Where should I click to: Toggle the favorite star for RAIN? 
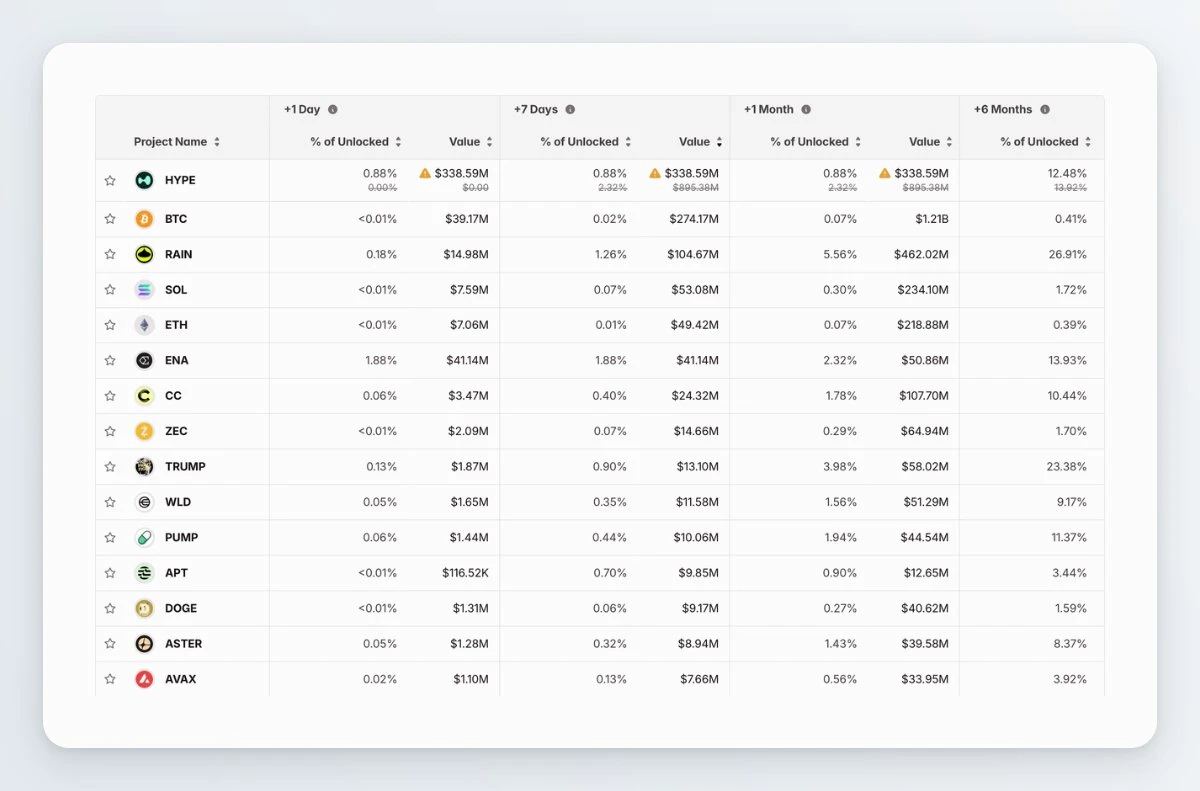pos(110,254)
